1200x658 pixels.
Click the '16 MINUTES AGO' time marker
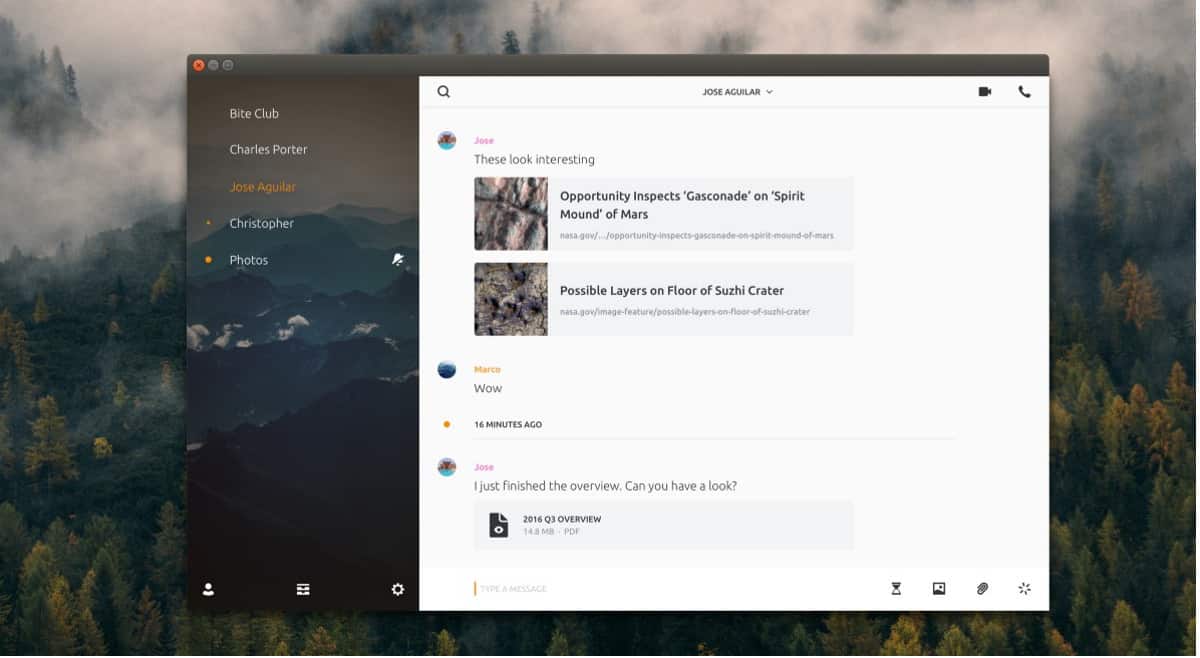tap(508, 425)
